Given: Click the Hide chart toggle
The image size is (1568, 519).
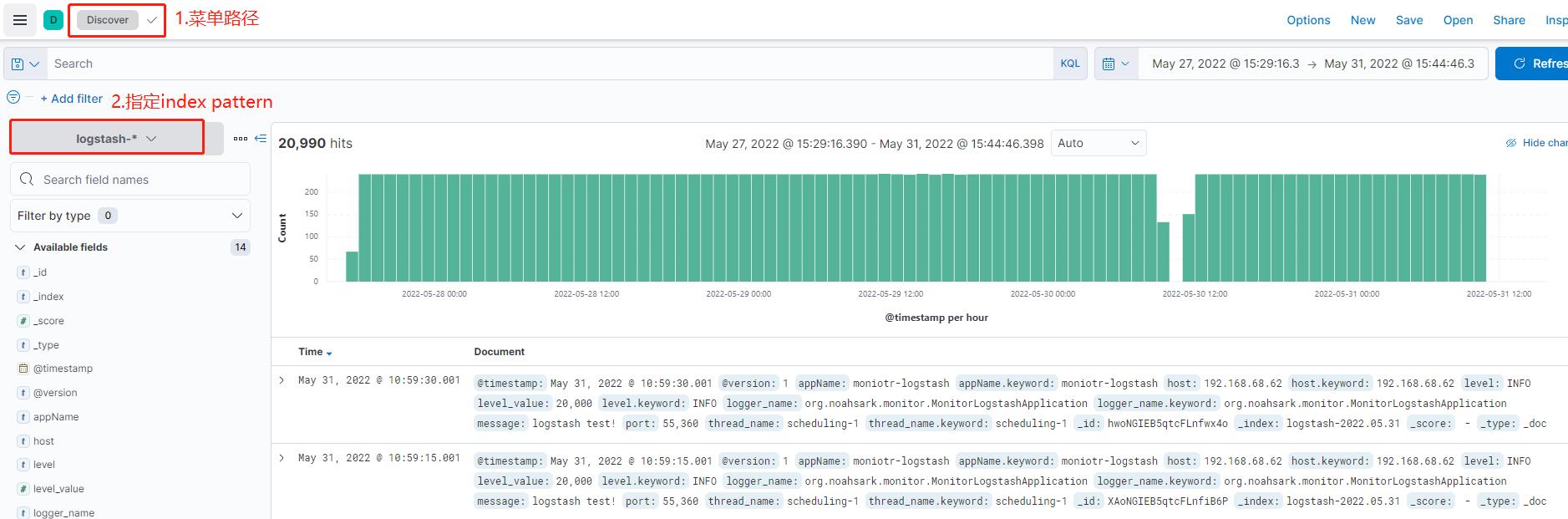Looking at the screenshot, I should point(1536,143).
